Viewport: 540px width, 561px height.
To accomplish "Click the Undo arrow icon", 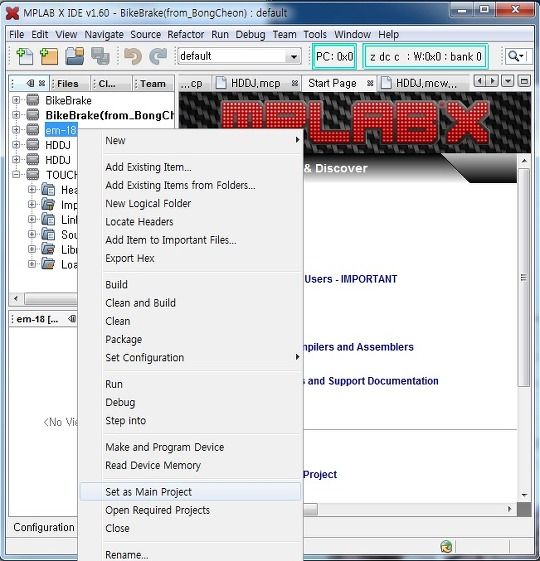I will [133, 56].
